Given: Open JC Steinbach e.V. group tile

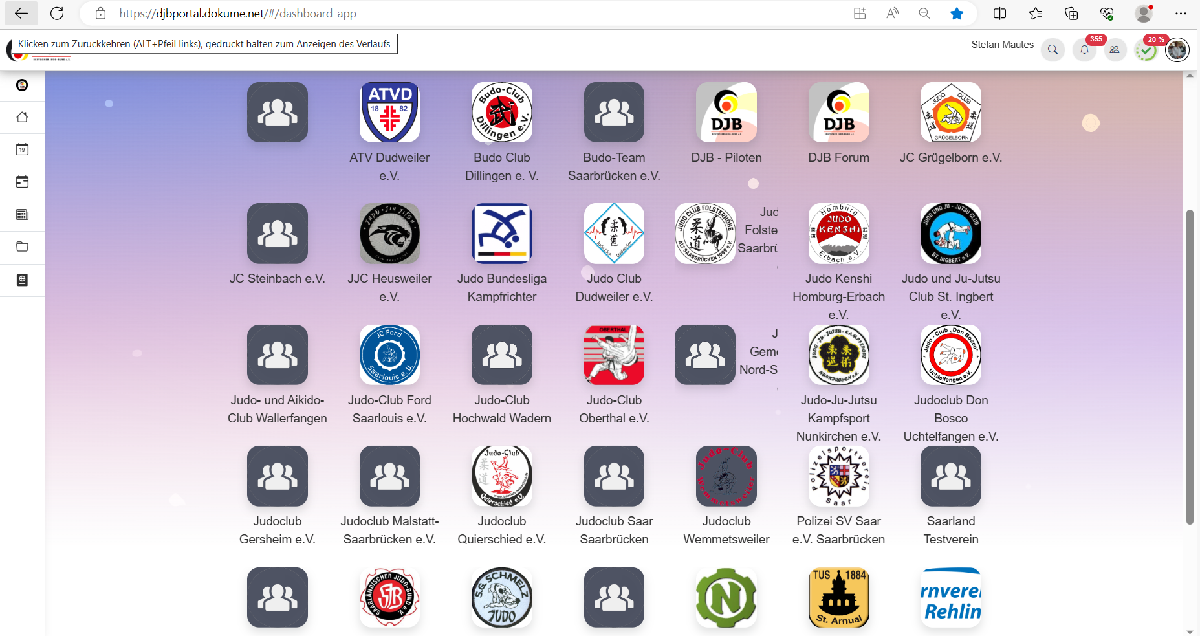Looking at the screenshot, I should click(x=277, y=233).
